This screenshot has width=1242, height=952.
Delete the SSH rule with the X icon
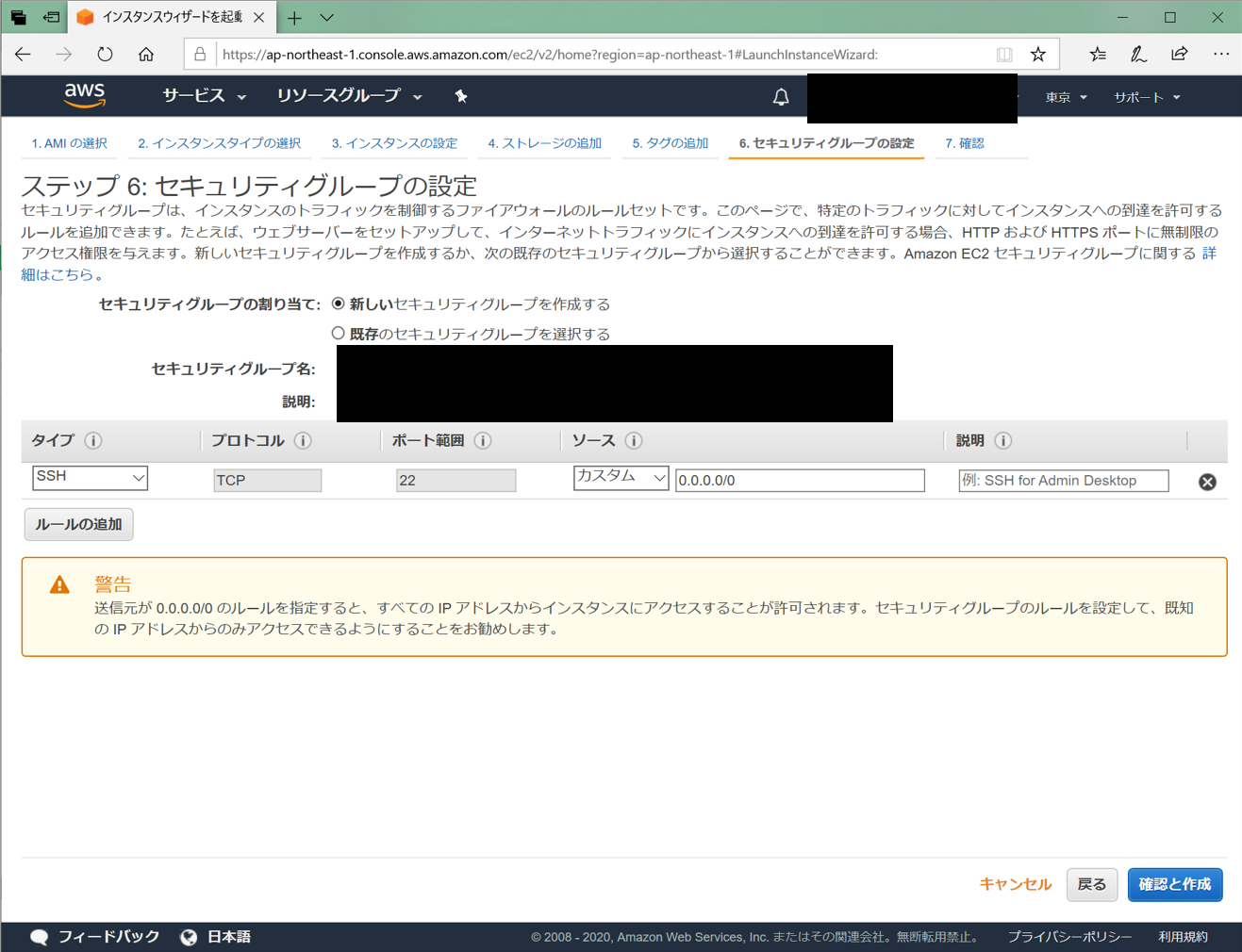(1207, 482)
